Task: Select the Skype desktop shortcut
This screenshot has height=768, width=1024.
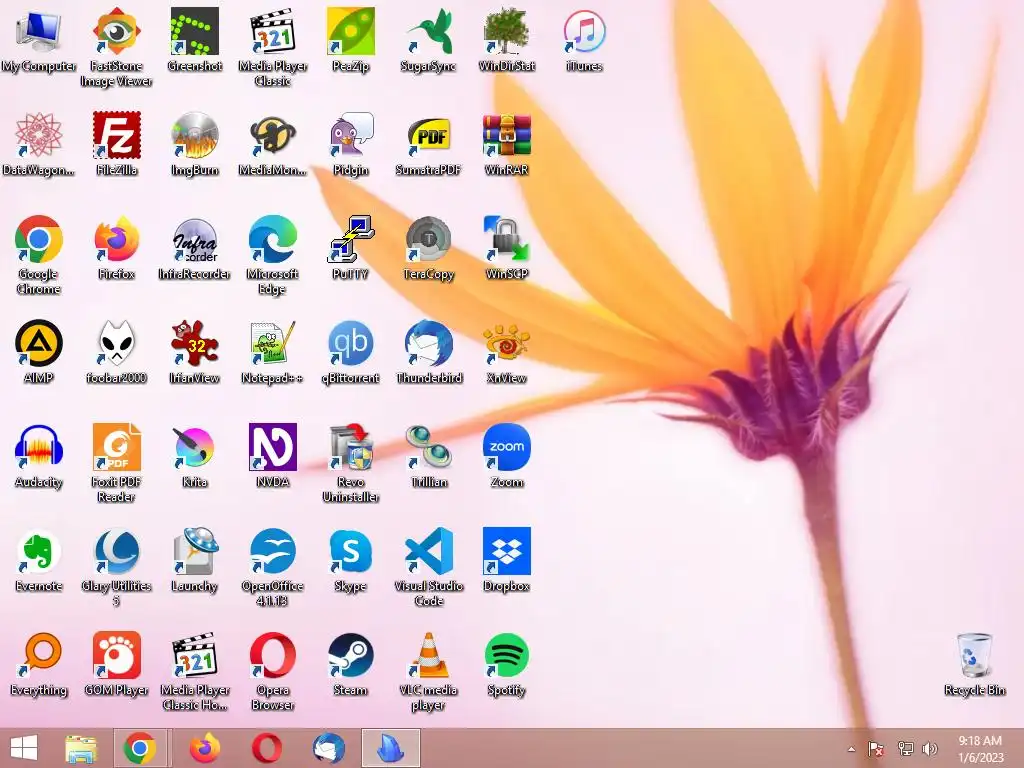Action: [351, 551]
